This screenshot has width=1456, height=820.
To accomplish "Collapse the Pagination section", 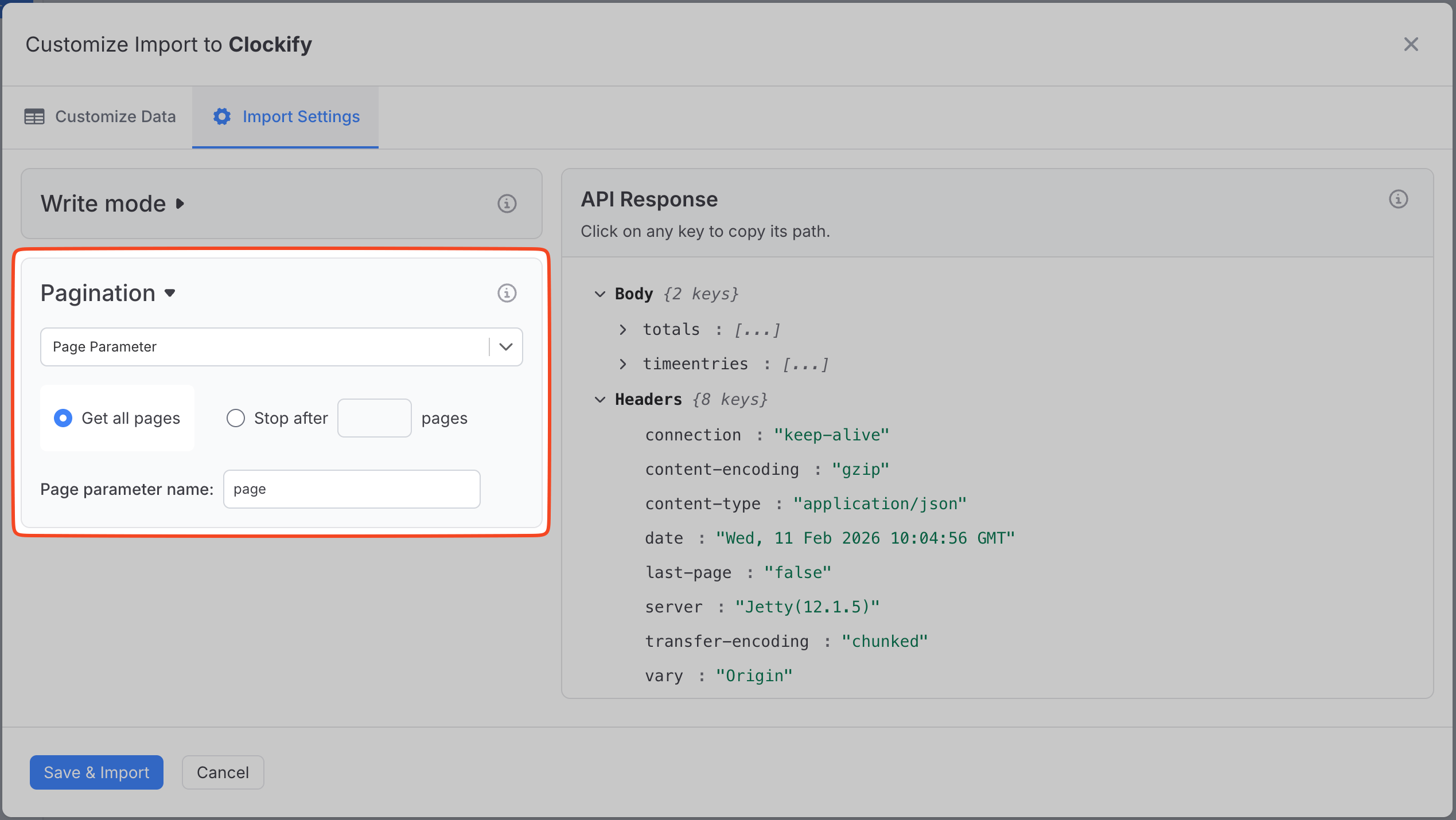I will 170,293.
